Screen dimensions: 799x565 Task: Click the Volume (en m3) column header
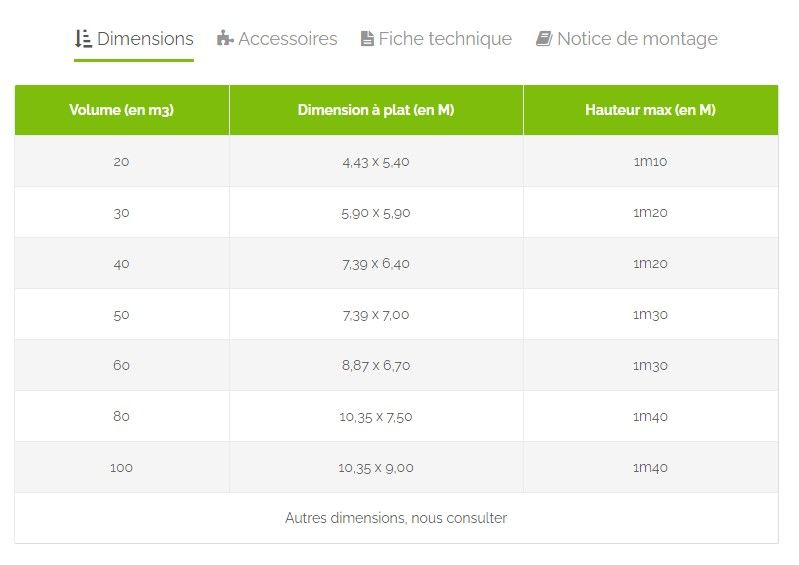tap(121, 110)
